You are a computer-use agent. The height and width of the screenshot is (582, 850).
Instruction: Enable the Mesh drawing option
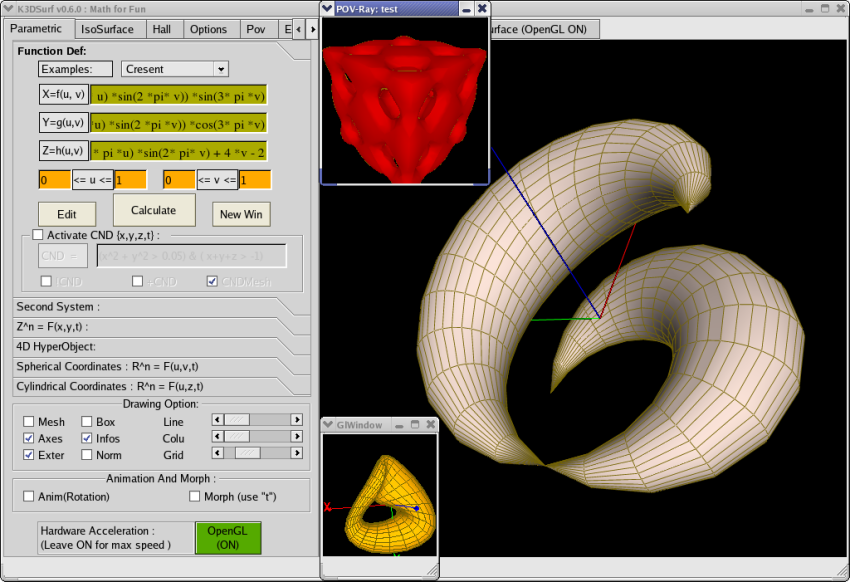click(29, 422)
